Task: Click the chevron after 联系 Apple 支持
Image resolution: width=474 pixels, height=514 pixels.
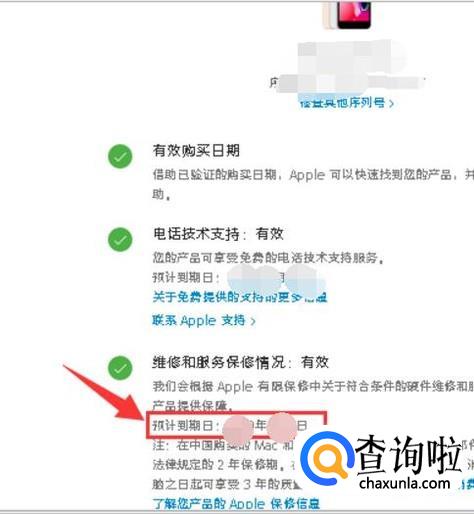Action: (x=253, y=321)
